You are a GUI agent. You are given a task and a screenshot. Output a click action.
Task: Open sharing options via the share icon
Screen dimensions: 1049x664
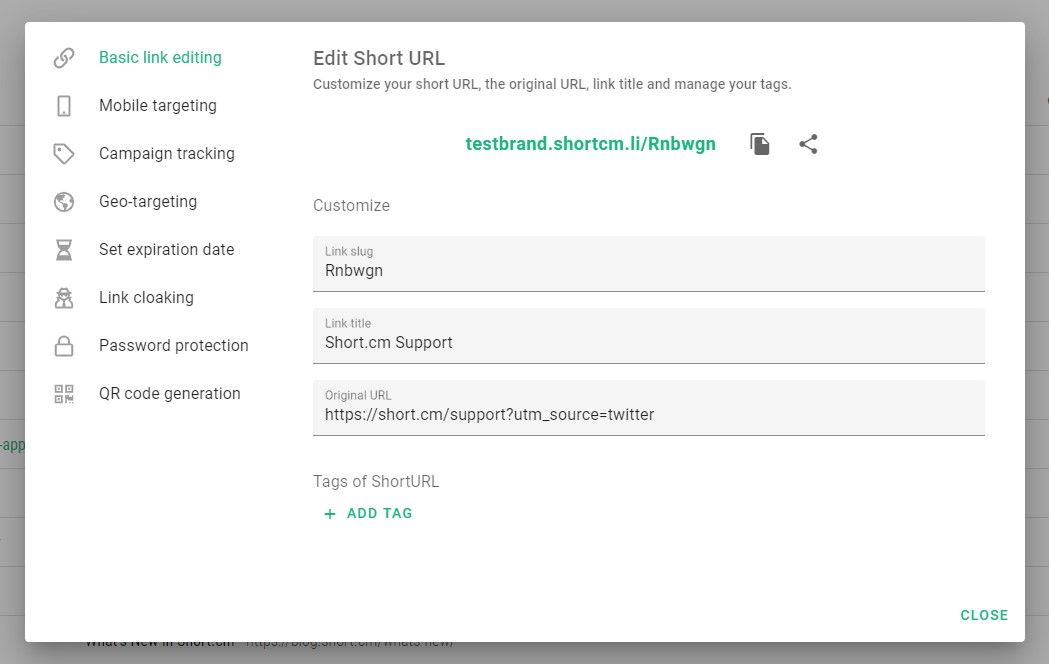tap(808, 144)
